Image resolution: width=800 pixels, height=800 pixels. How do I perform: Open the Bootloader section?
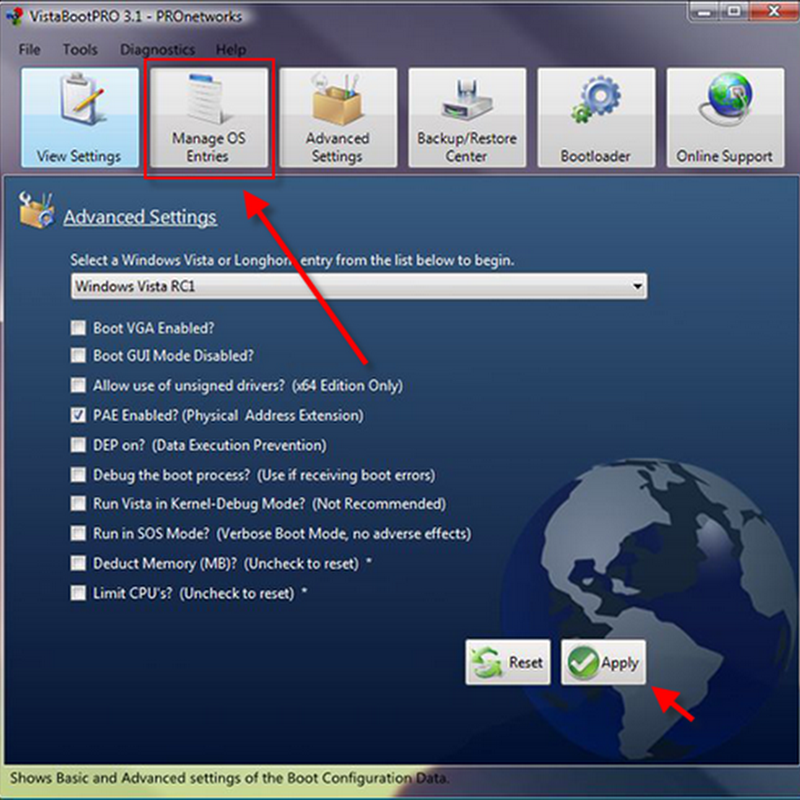pos(596,117)
